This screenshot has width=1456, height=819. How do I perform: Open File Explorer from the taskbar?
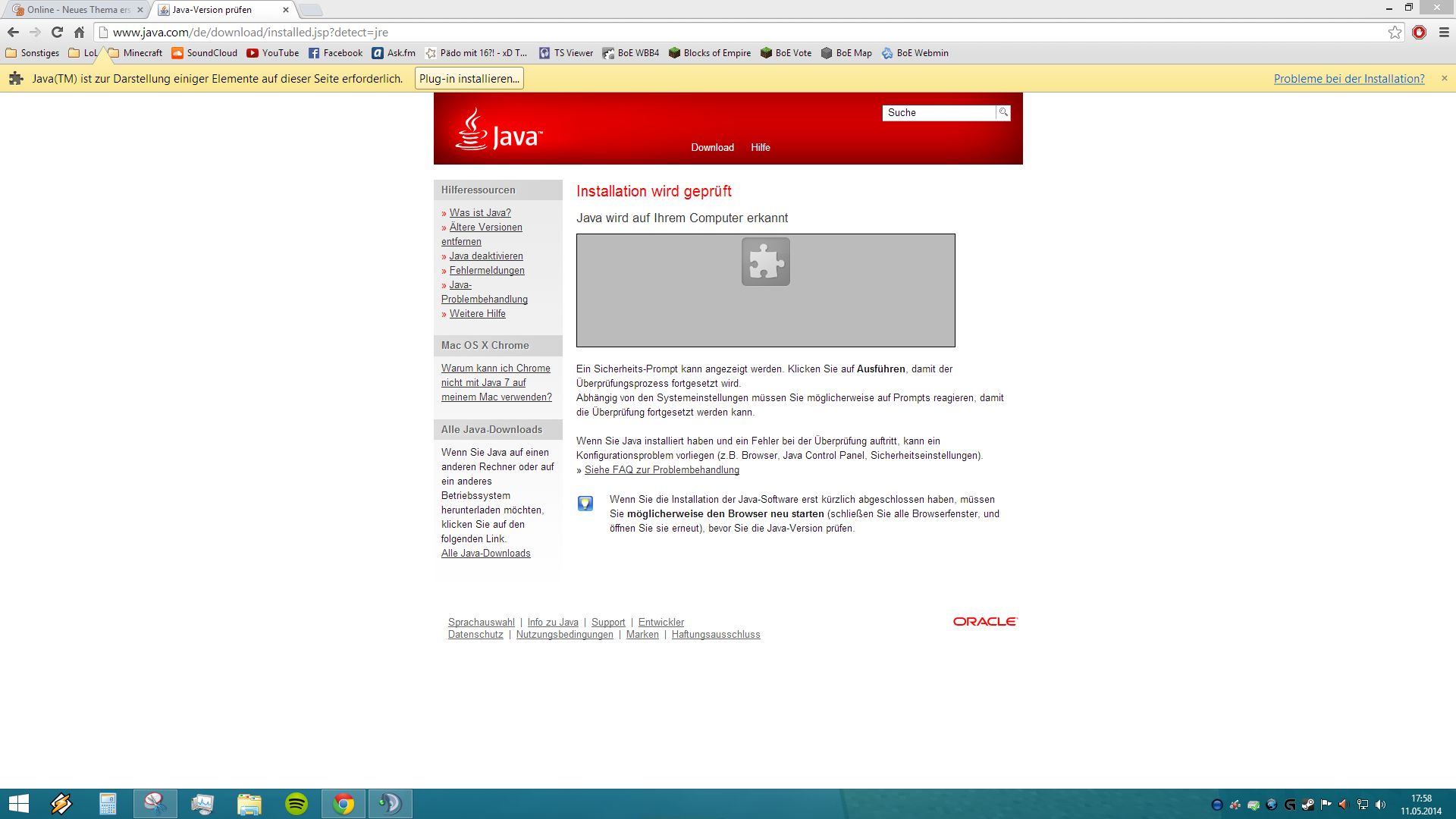[x=249, y=804]
